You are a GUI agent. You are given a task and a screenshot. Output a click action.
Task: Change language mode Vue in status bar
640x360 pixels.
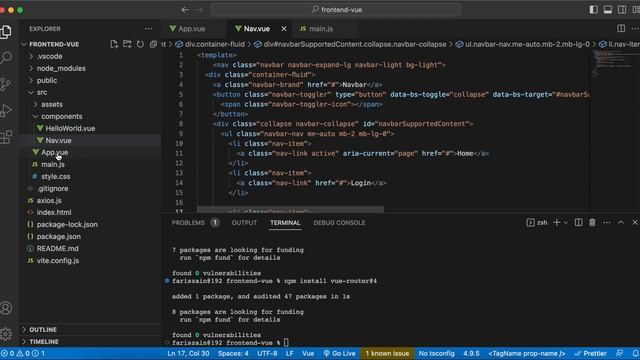[x=308, y=353]
